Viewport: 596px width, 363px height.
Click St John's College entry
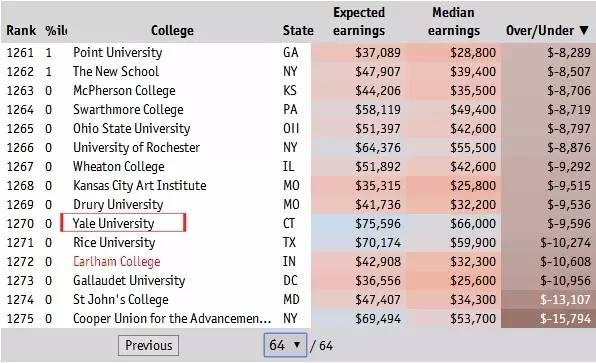point(120,300)
